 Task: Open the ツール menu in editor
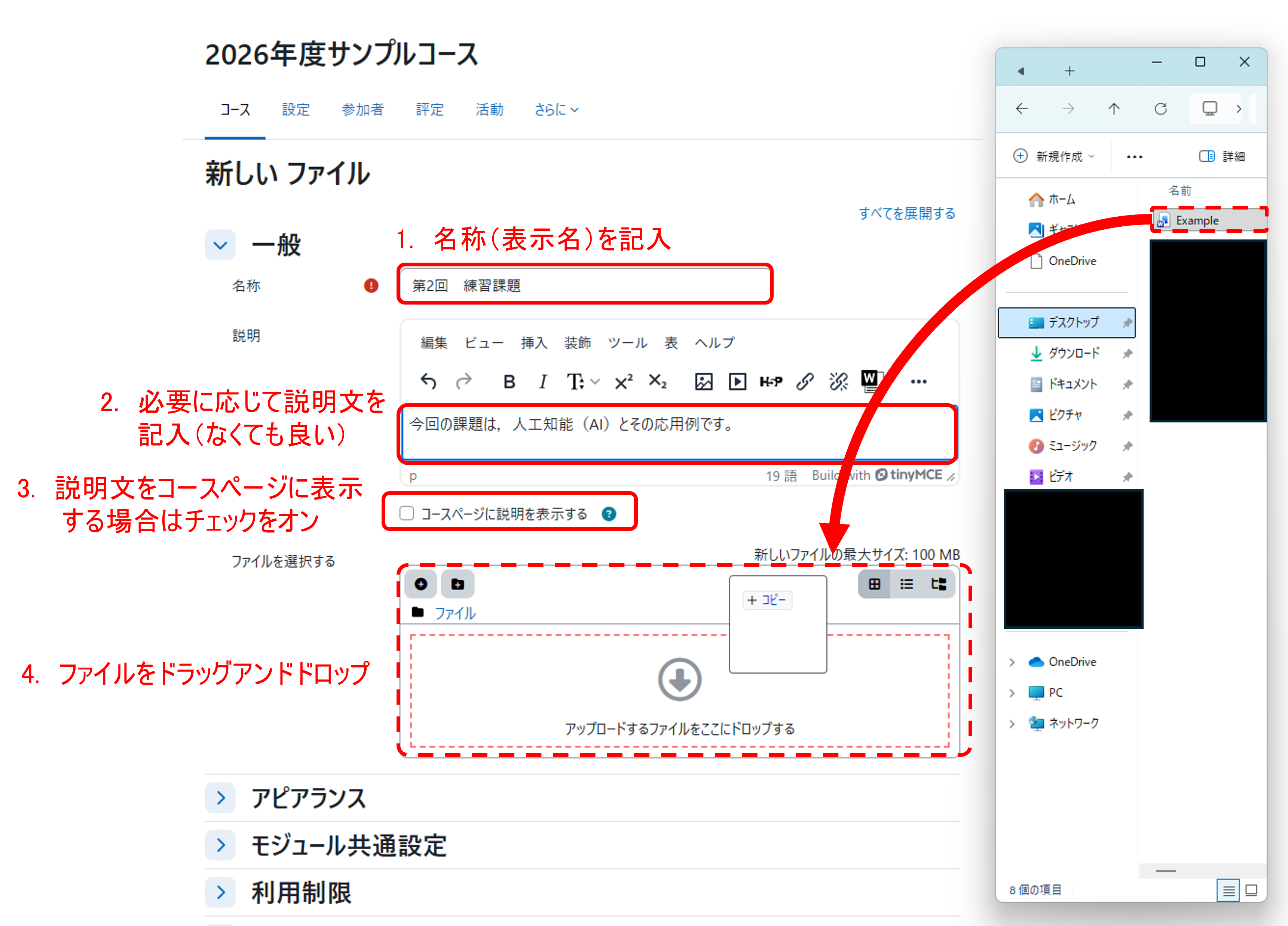tap(627, 343)
